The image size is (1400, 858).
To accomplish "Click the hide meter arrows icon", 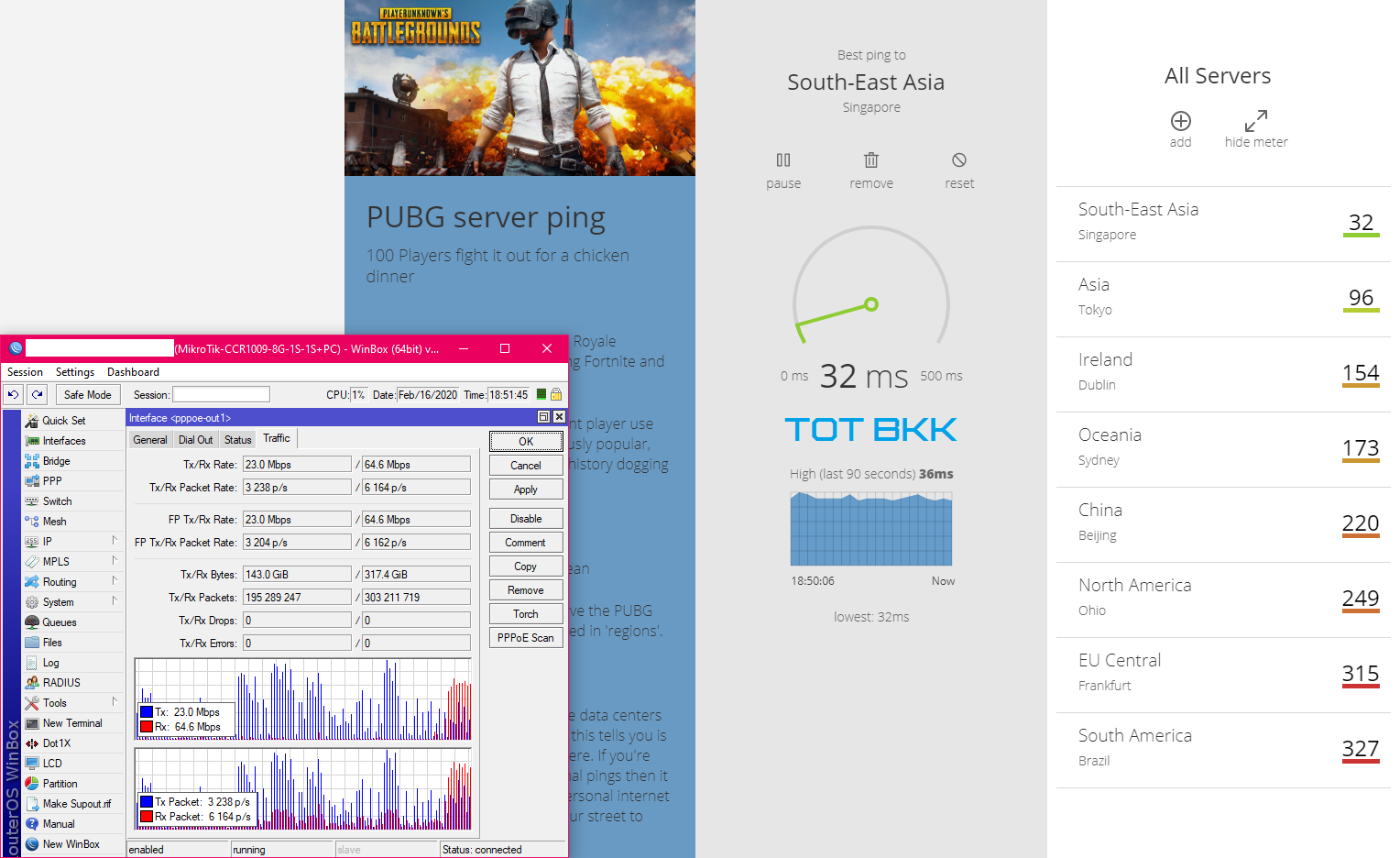I will pyautogui.click(x=1256, y=121).
